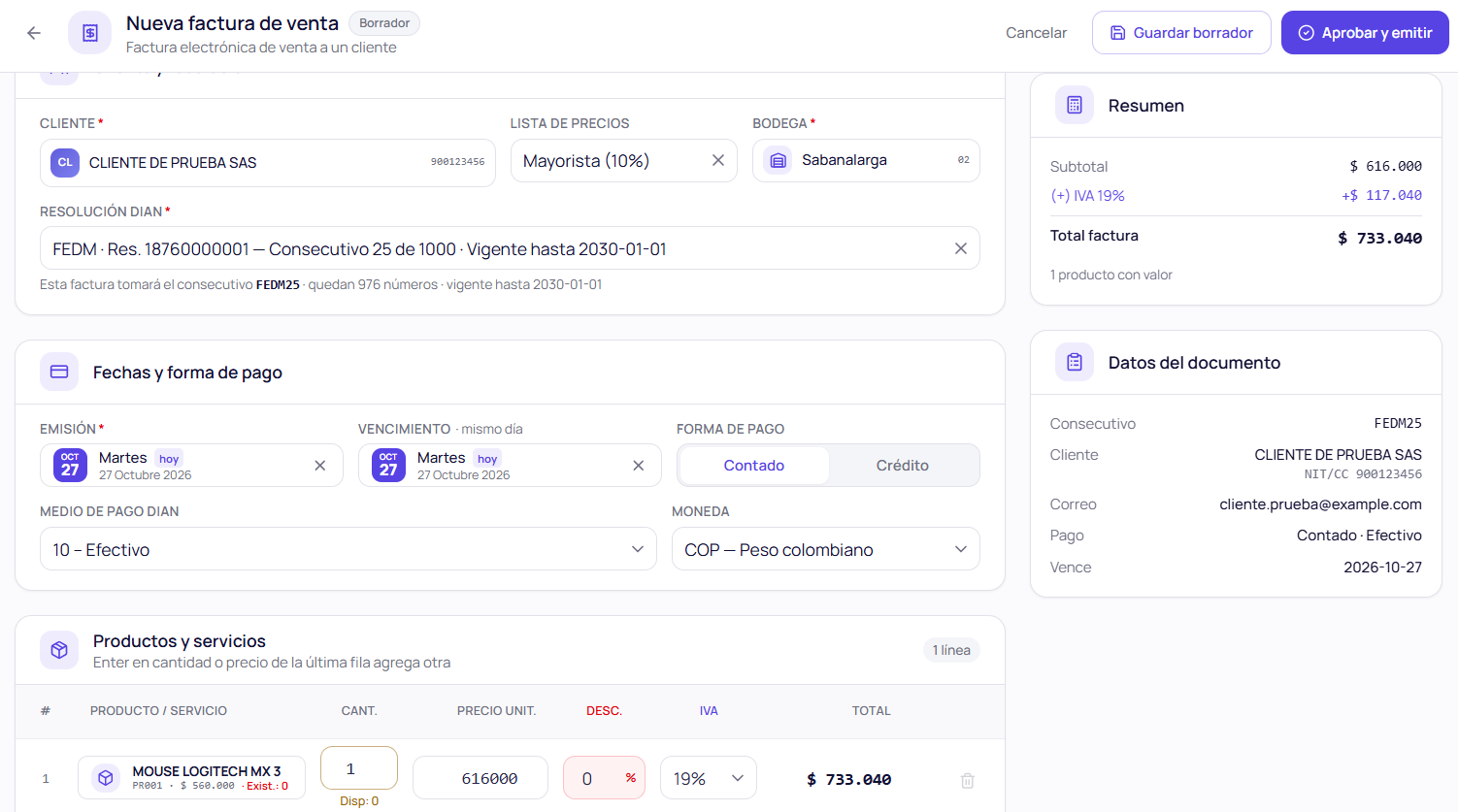Clear the Emisión date
The image size is (1458, 812).
(x=320, y=466)
